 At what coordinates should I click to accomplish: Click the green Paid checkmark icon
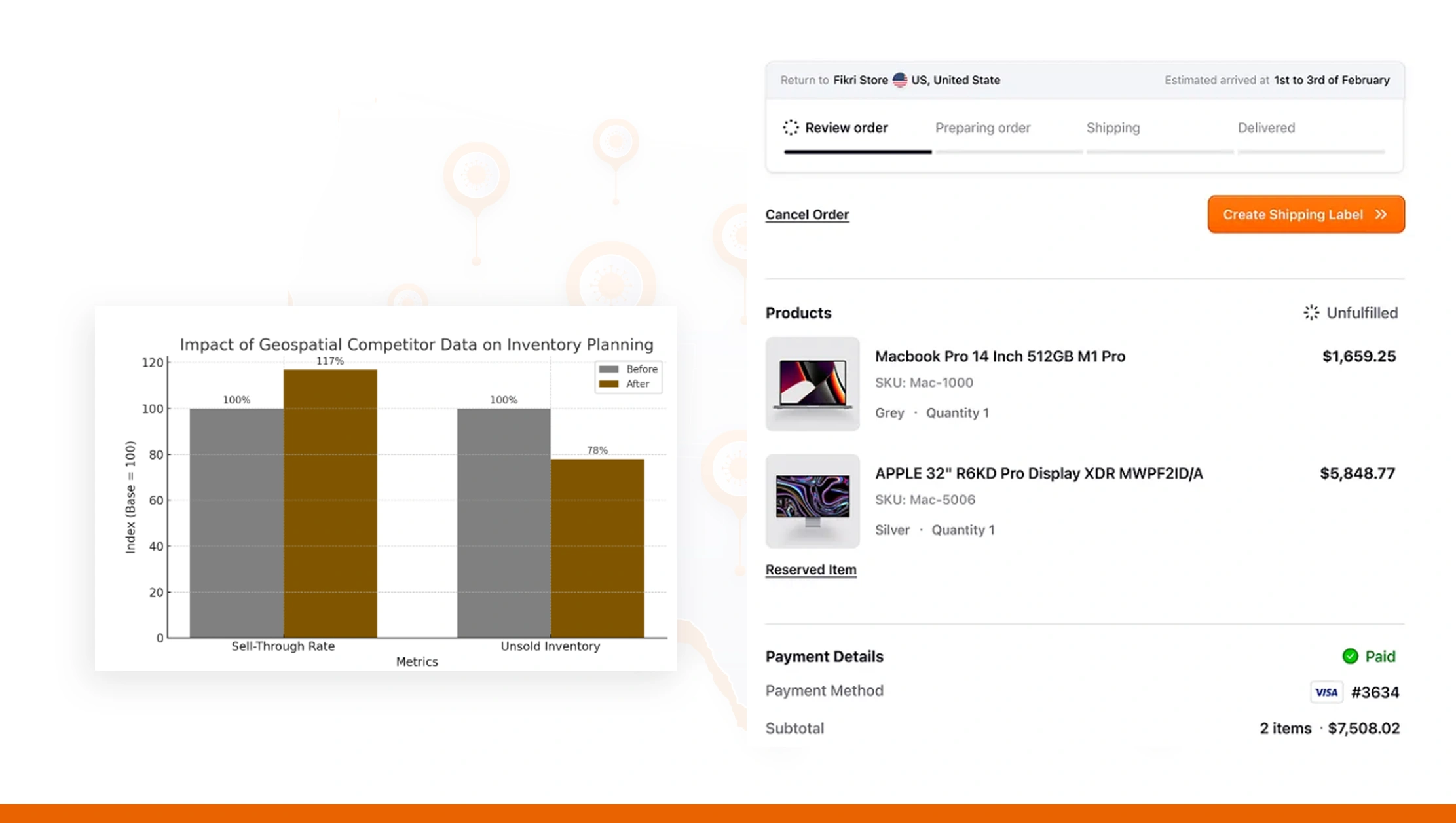[1350, 656]
